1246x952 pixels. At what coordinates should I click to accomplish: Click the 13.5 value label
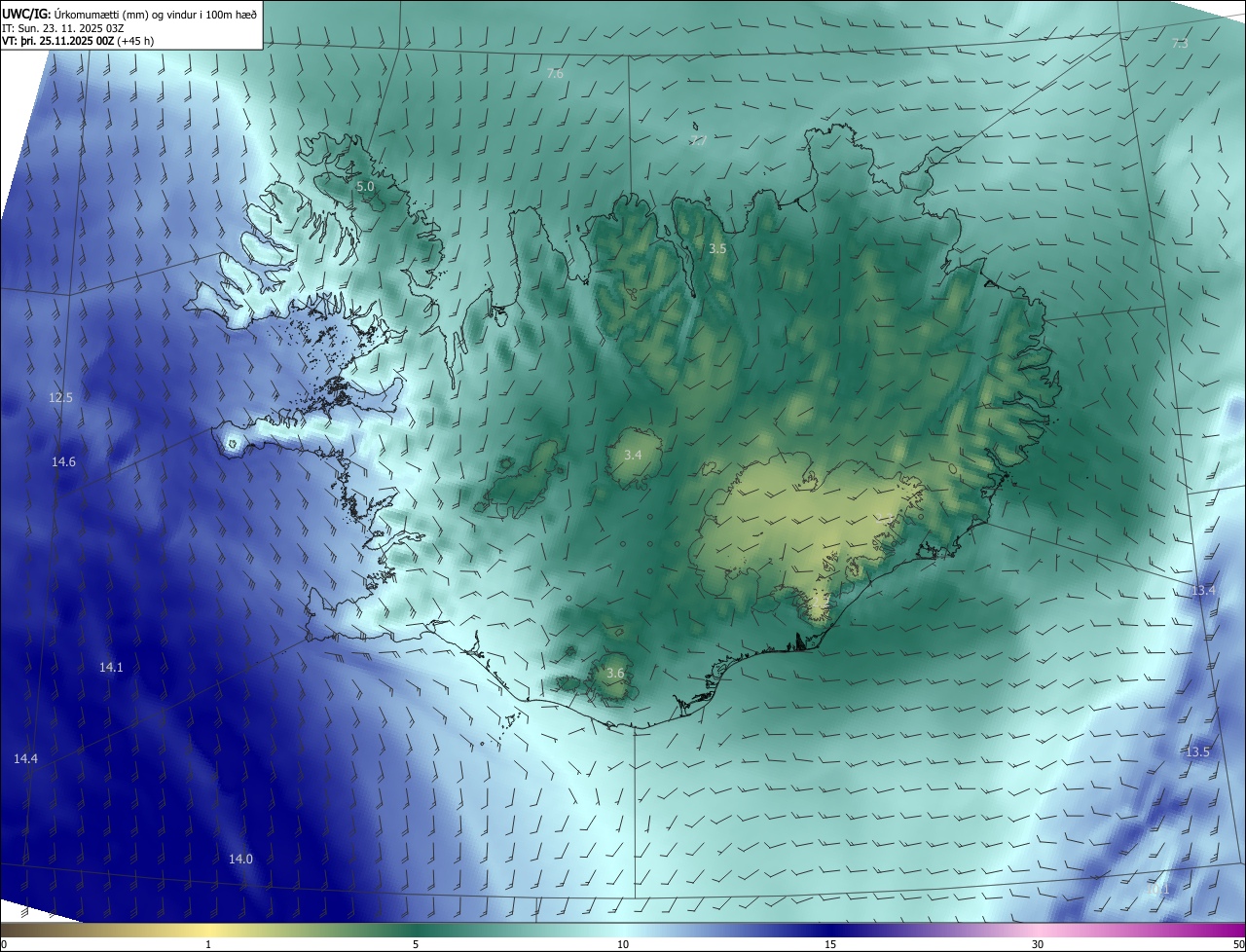1197,752
